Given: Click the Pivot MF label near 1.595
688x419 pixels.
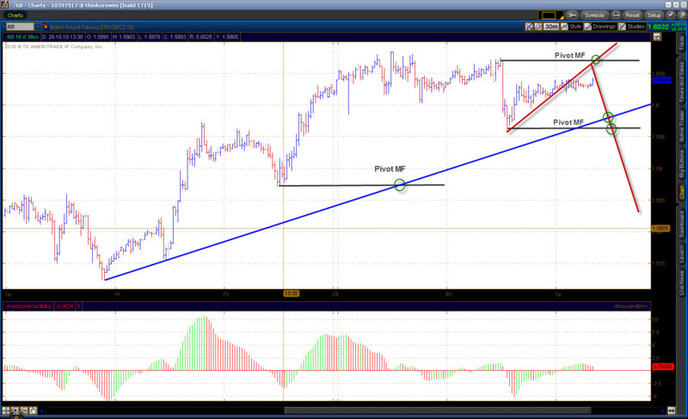Looking at the screenshot, I should pyautogui.click(x=568, y=122).
